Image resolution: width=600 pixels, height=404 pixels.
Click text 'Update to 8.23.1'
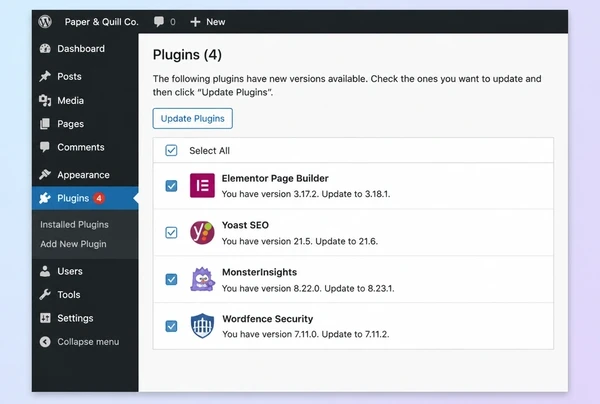358,288
